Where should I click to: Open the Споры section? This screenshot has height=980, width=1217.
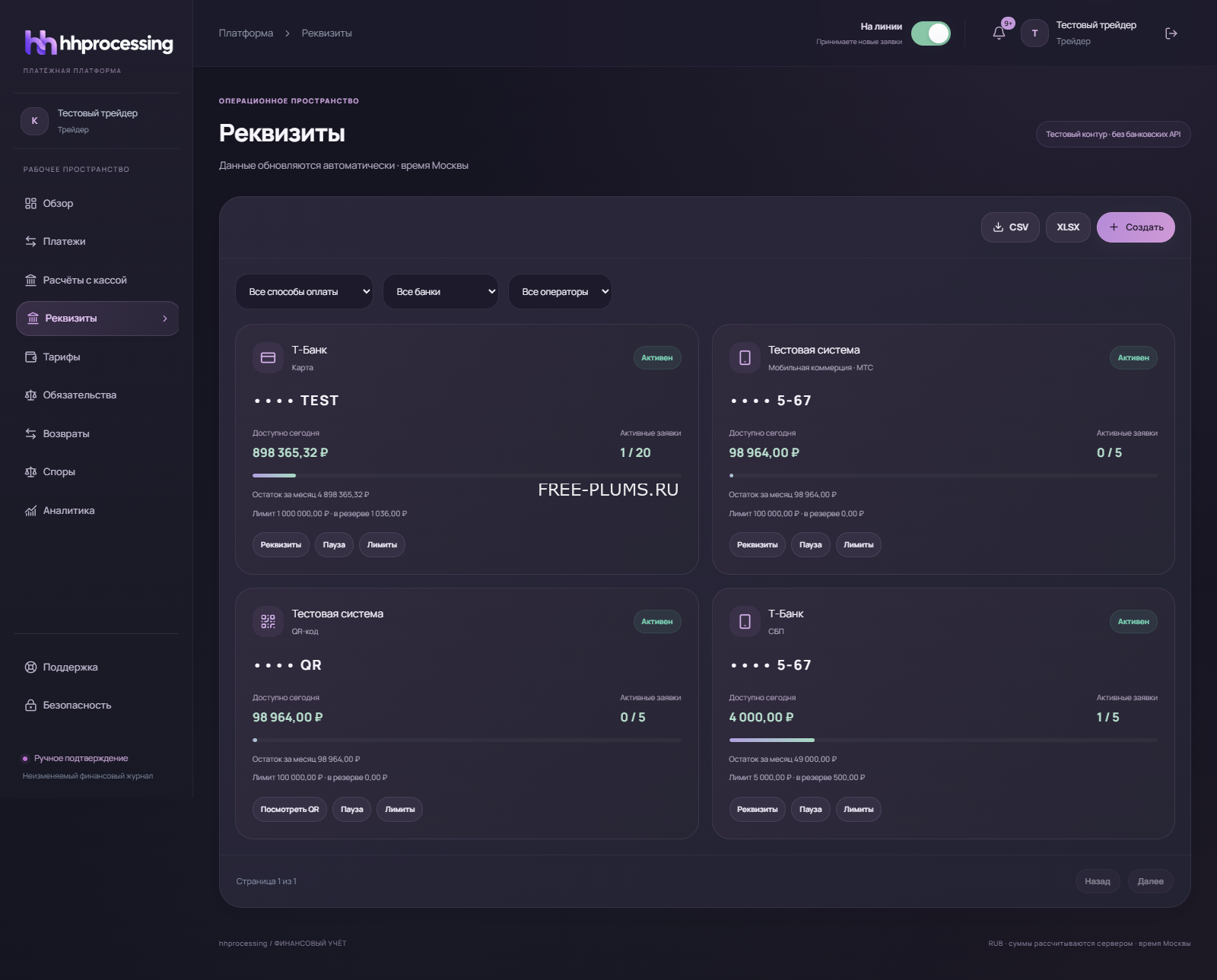pyautogui.click(x=97, y=472)
